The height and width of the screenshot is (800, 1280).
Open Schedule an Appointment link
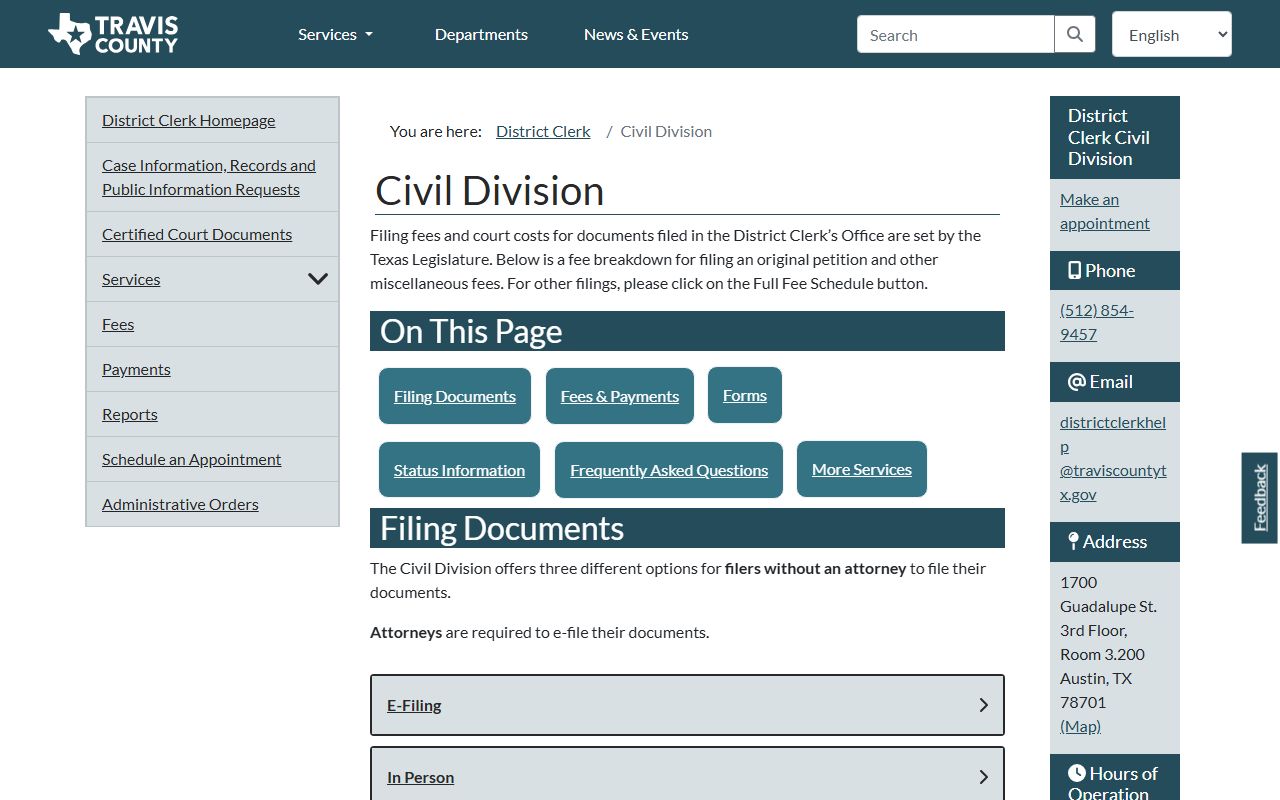[x=191, y=459]
